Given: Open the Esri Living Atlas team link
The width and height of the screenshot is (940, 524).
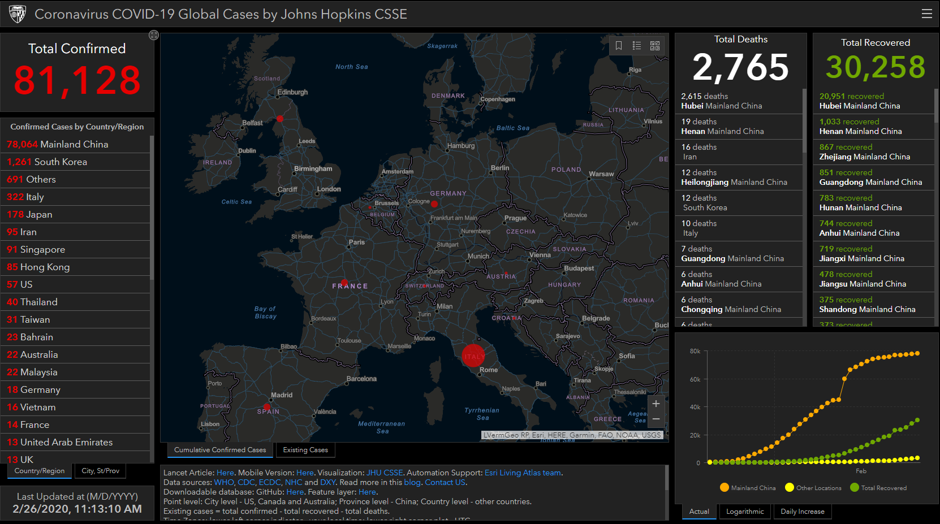Looking at the screenshot, I should (x=523, y=472).
